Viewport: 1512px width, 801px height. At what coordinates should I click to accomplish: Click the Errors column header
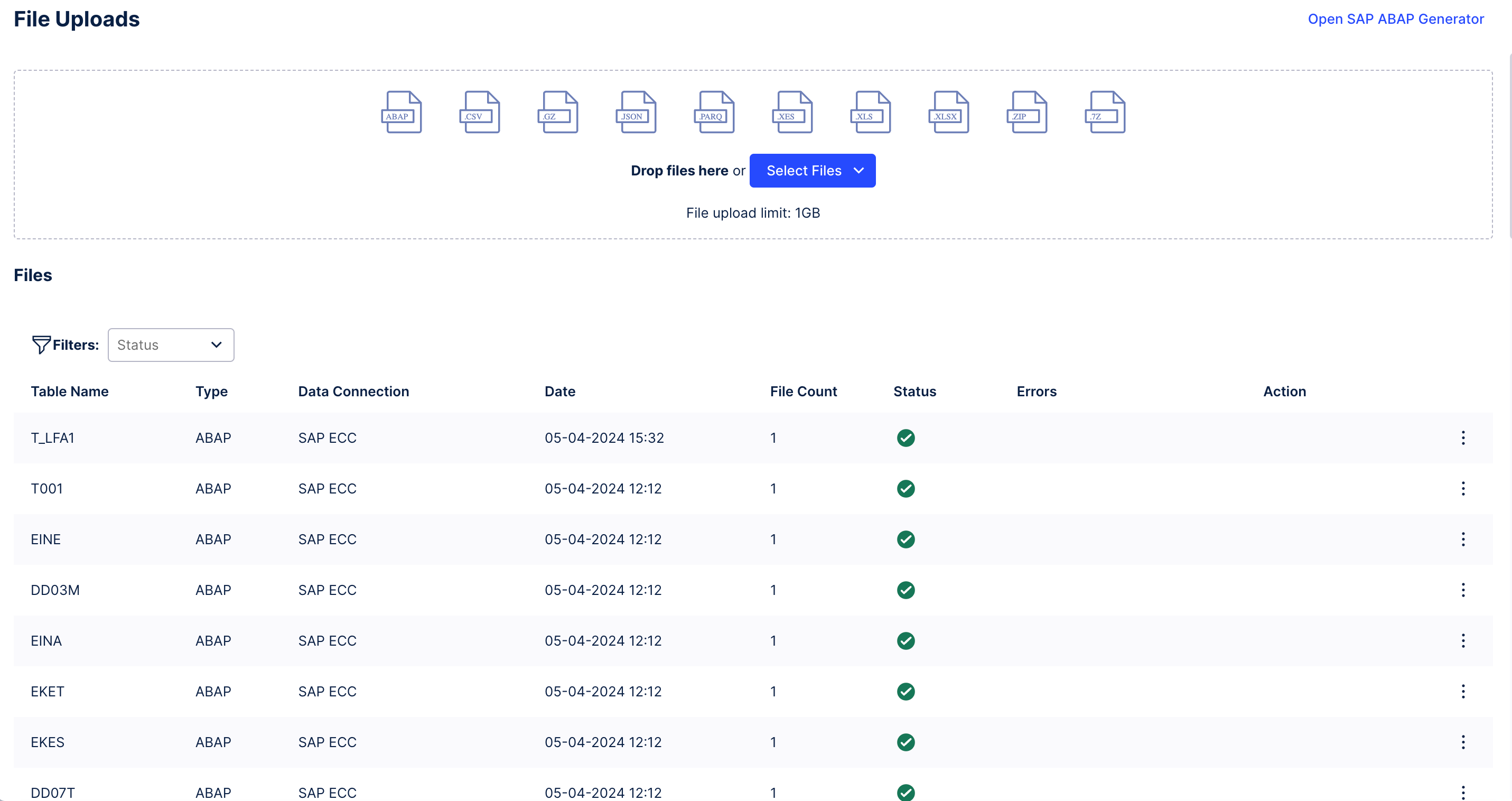point(1037,392)
